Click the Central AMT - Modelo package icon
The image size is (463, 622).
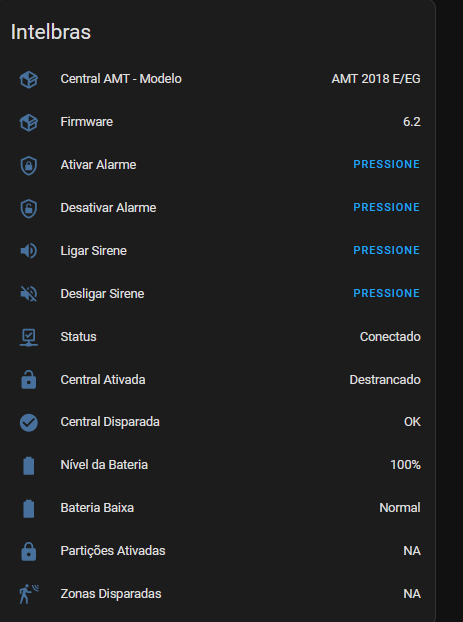[x=29, y=79]
